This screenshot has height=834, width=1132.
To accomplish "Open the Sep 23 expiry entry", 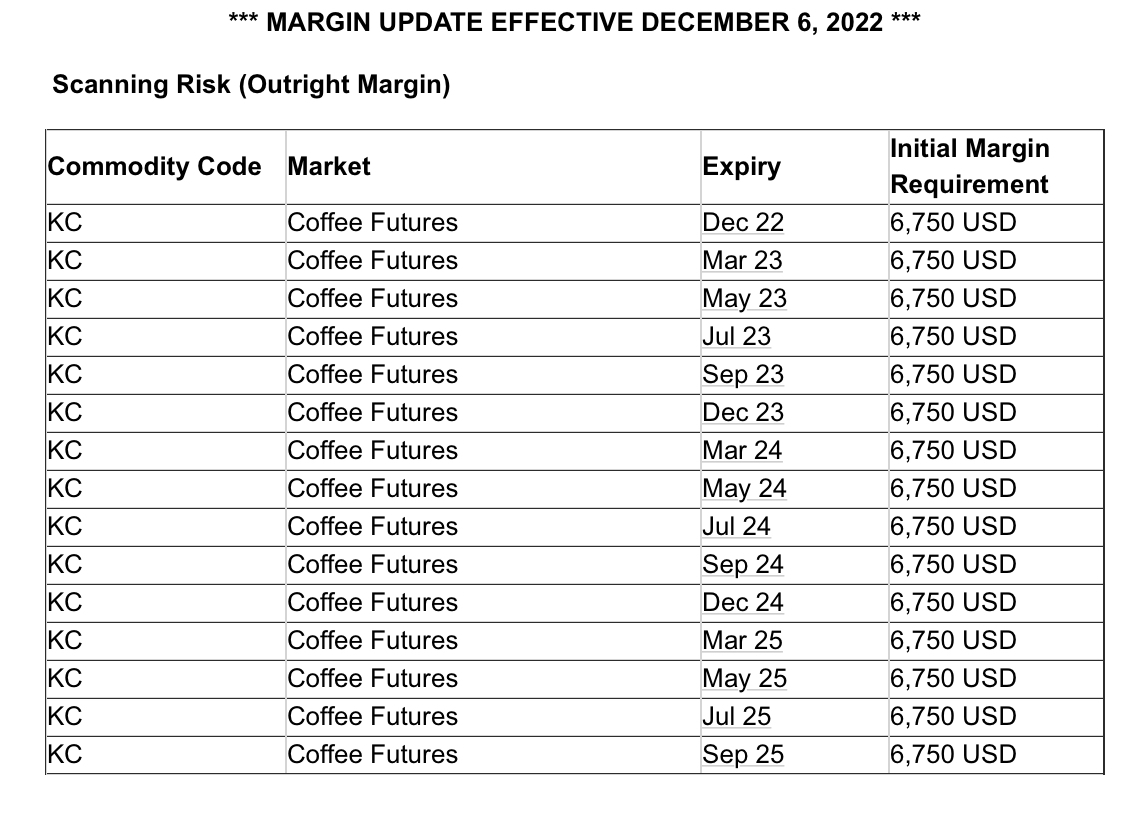I will click(743, 374).
